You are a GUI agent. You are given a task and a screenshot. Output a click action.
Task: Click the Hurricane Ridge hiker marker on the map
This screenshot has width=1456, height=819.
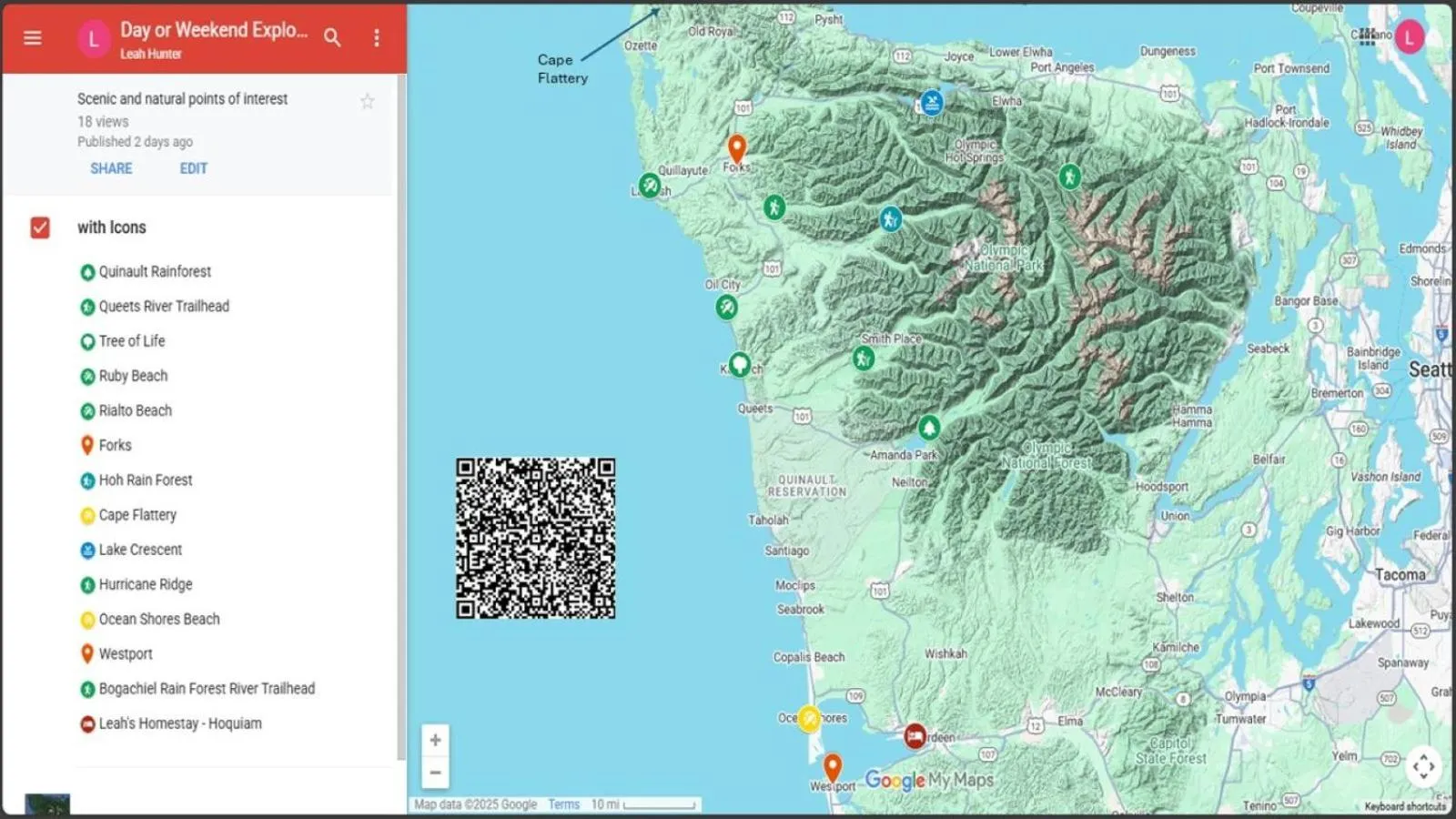click(x=1070, y=177)
